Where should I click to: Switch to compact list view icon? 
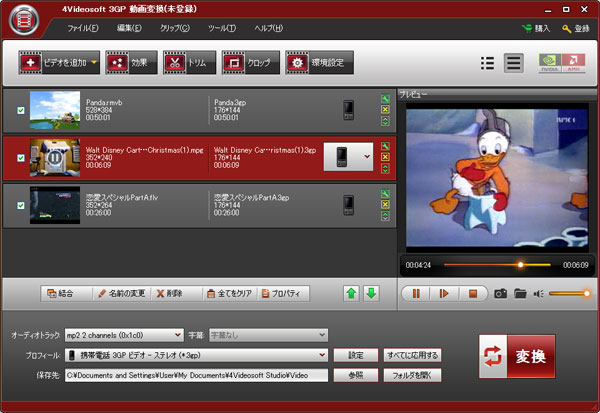click(487, 63)
